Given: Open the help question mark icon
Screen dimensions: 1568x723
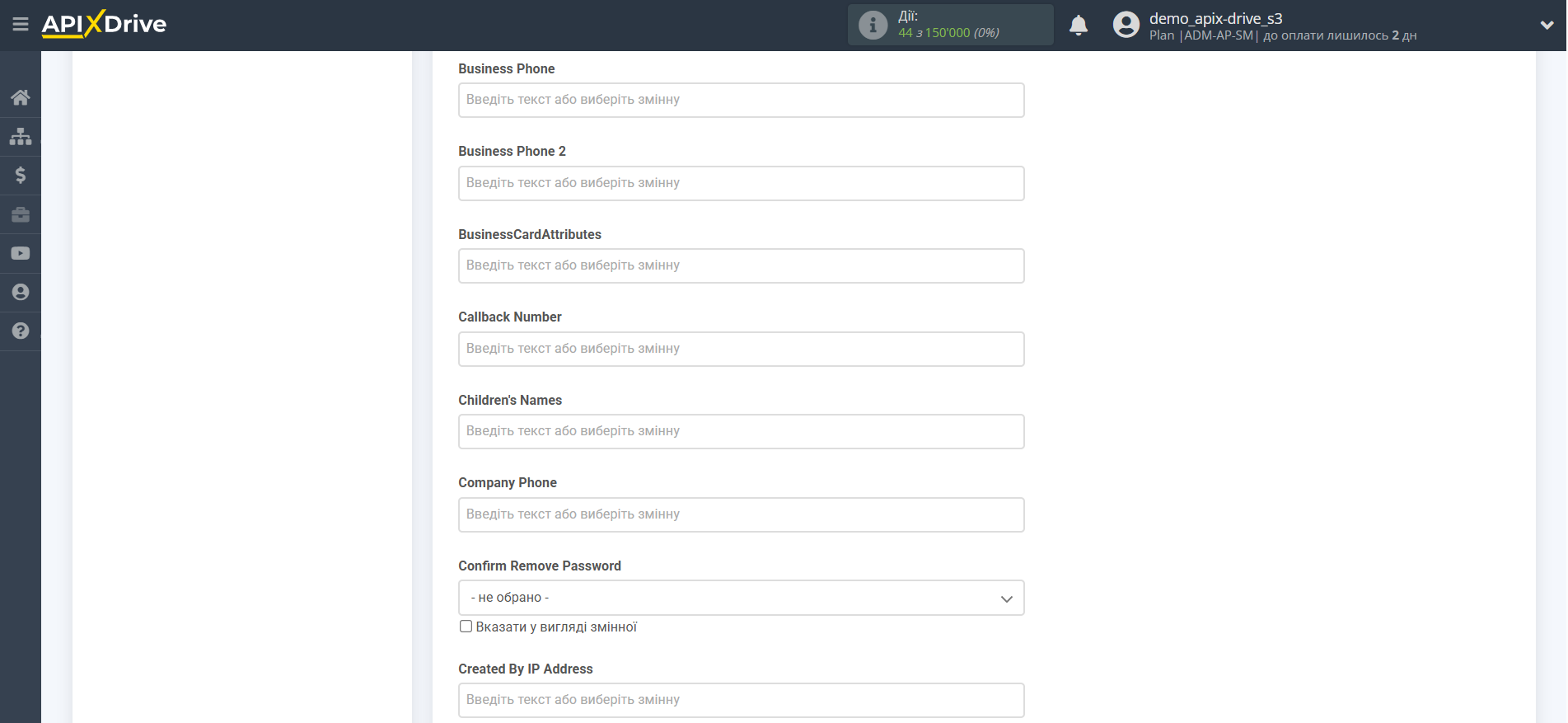Looking at the screenshot, I should point(21,331).
